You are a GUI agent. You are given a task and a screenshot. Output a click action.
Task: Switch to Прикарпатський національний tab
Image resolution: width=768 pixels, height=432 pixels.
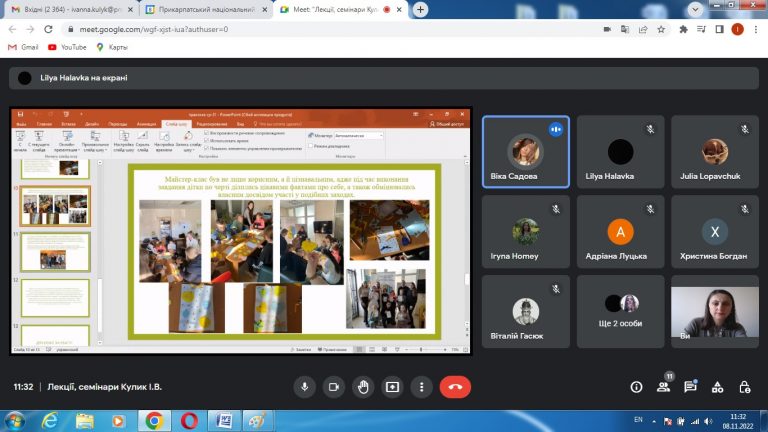point(206,9)
